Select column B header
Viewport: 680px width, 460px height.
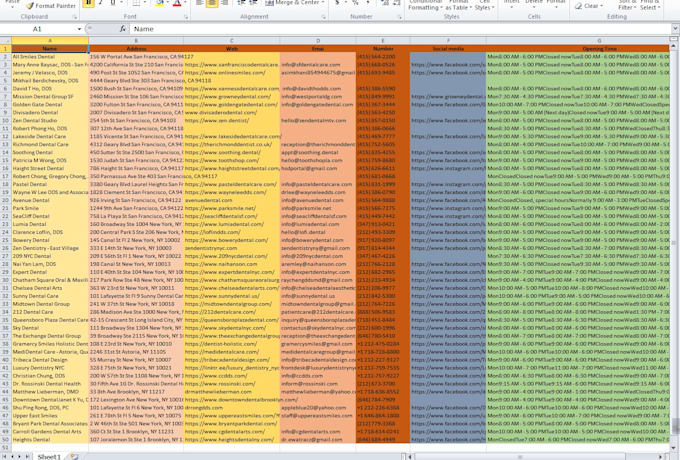pos(136,41)
